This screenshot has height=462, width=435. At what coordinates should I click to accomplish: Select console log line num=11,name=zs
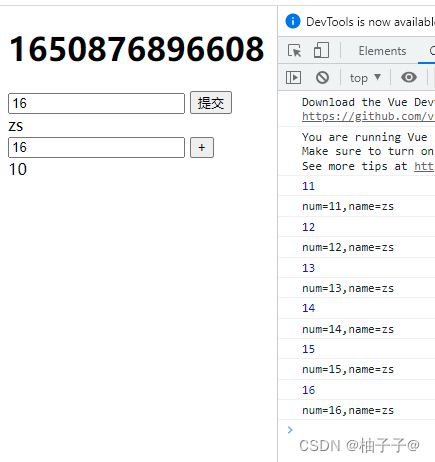(x=348, y=207)
